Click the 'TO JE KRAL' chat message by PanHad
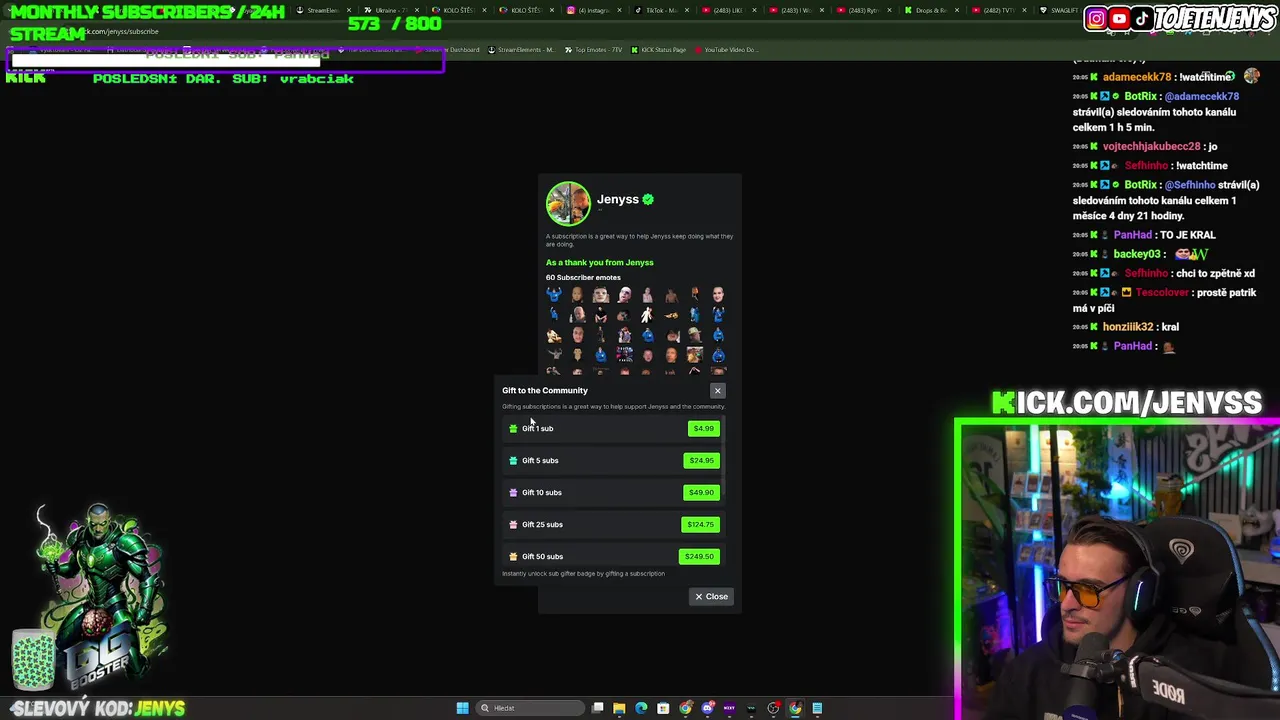This screenshot has width=1280, height=720. click(1188, 235)
